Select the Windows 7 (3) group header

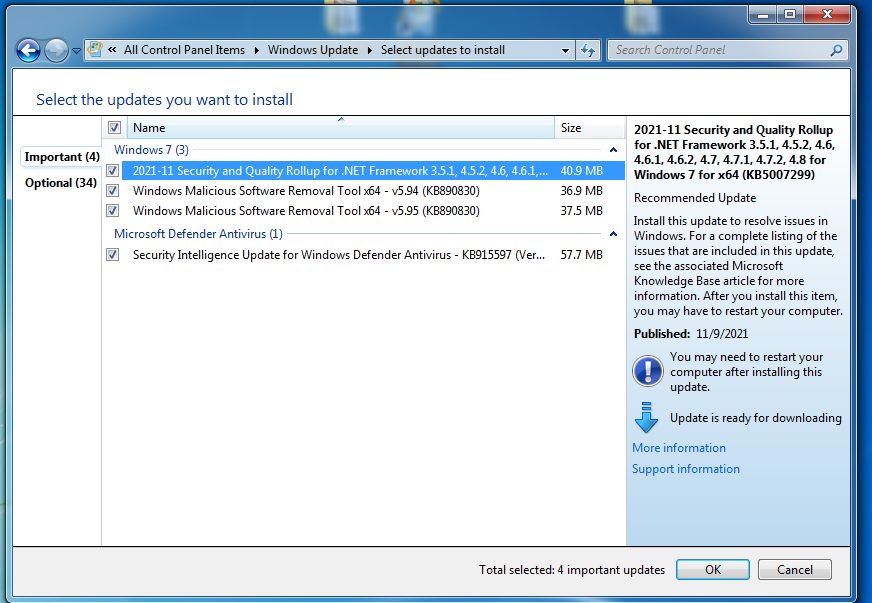pyautogui.click(x=151, y=150)
